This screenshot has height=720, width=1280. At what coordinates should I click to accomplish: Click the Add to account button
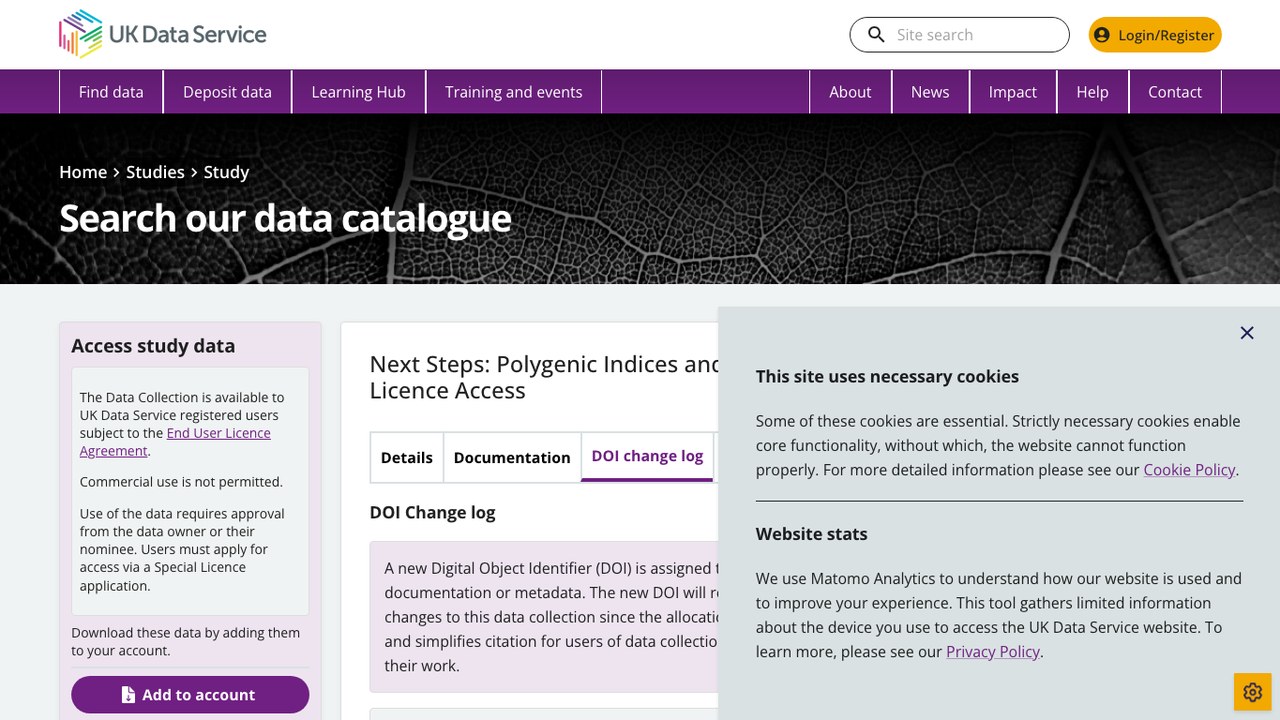[190, 695]
